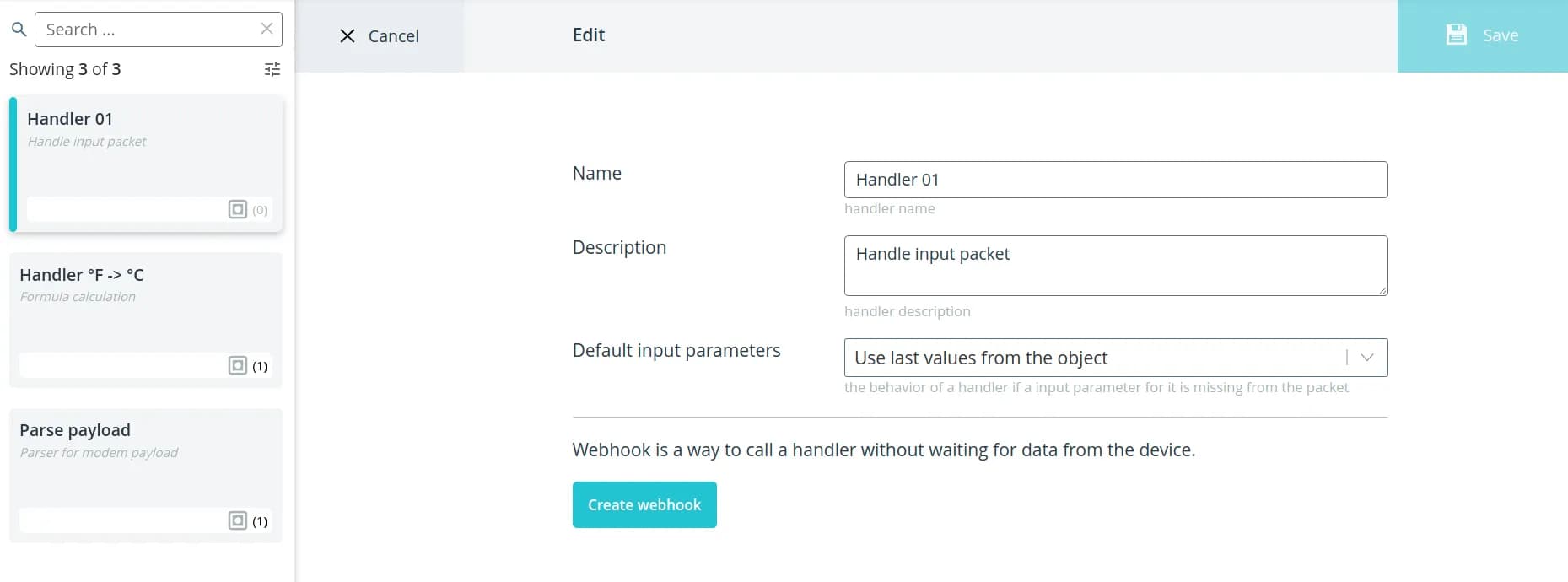Click the Cancel X icon
The width and height of the screenshot is (1568, 582).
point(347,35)
